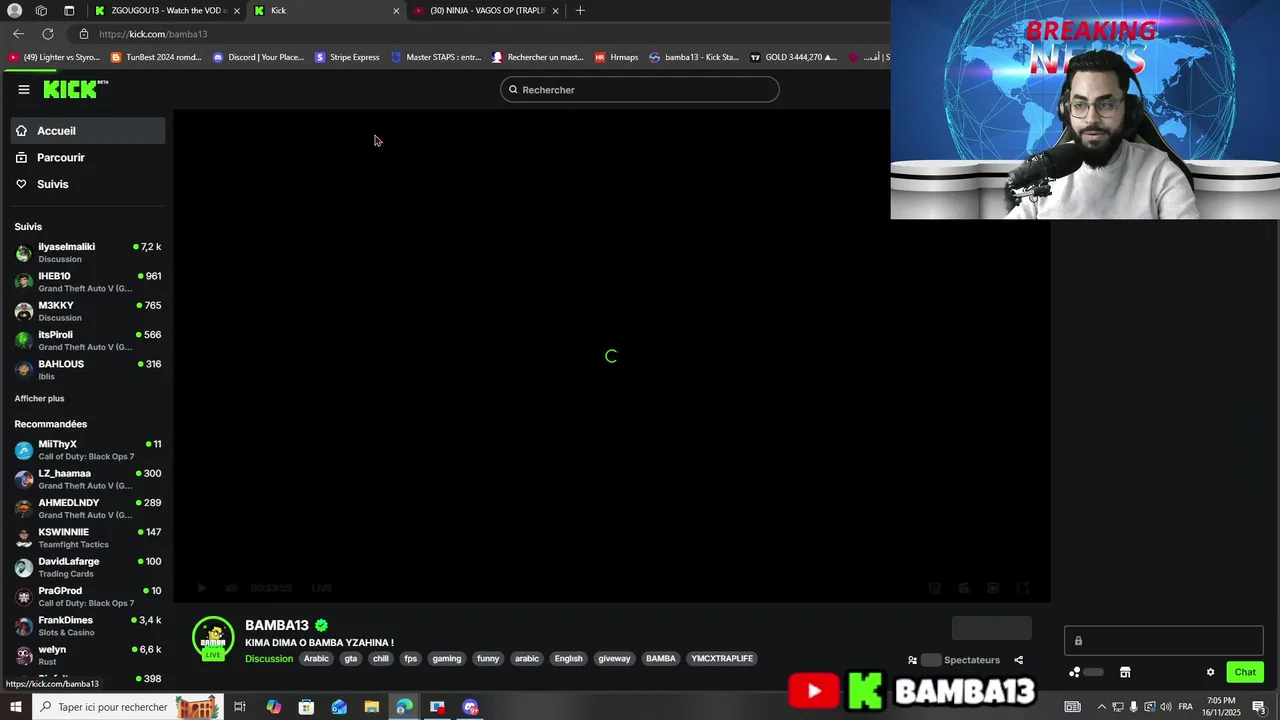
Task: Open browser profile avatar icon
Action: [14, 10]
